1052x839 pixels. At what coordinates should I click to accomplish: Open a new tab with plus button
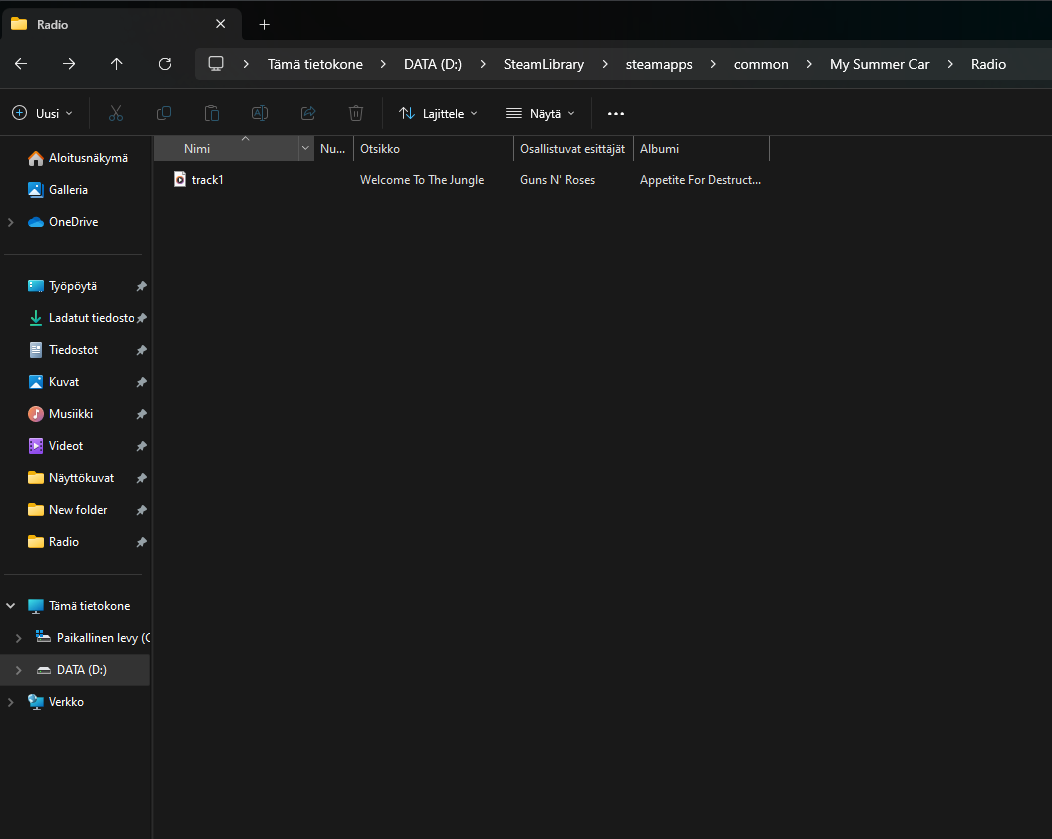tap(264, 25)
